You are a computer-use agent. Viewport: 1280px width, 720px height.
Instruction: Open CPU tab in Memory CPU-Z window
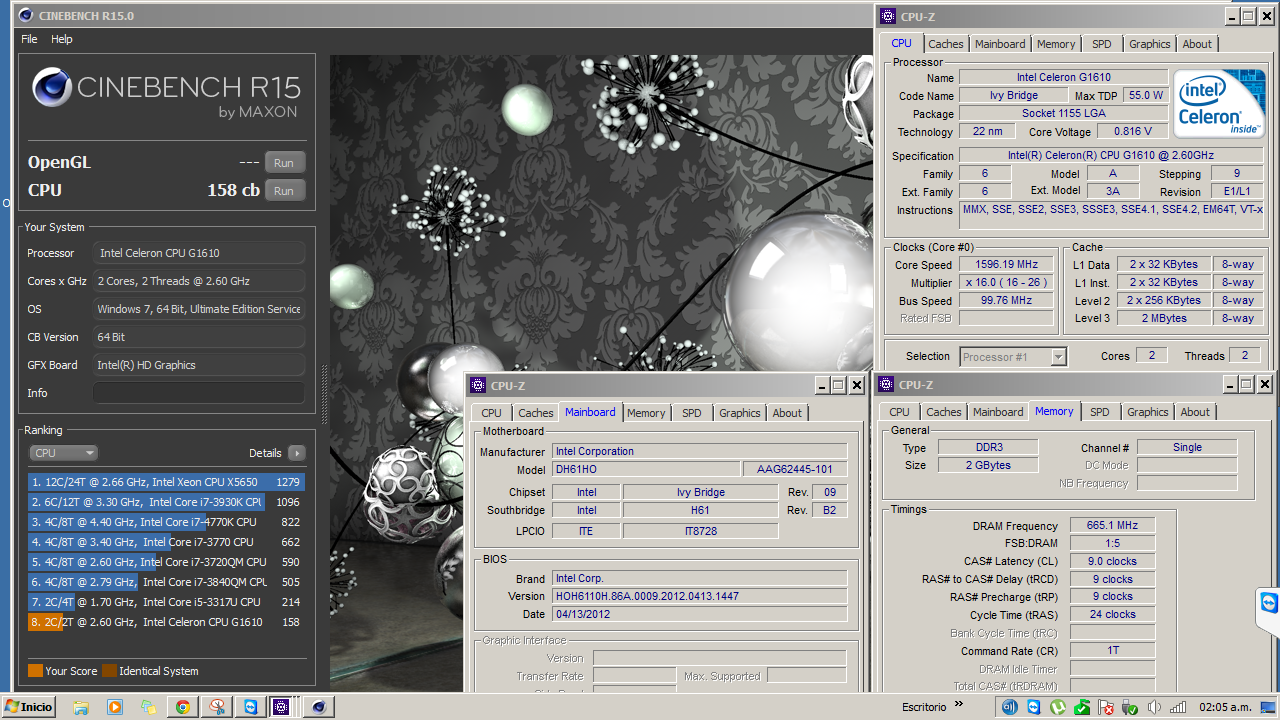[x=899, y=412]
